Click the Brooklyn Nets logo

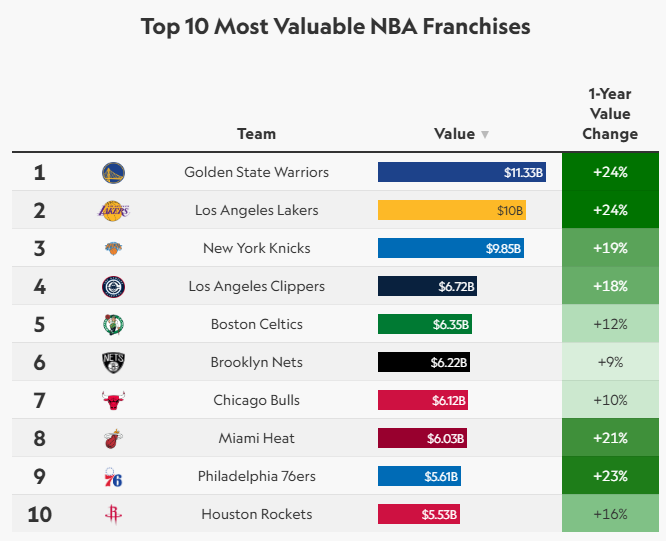113,363
